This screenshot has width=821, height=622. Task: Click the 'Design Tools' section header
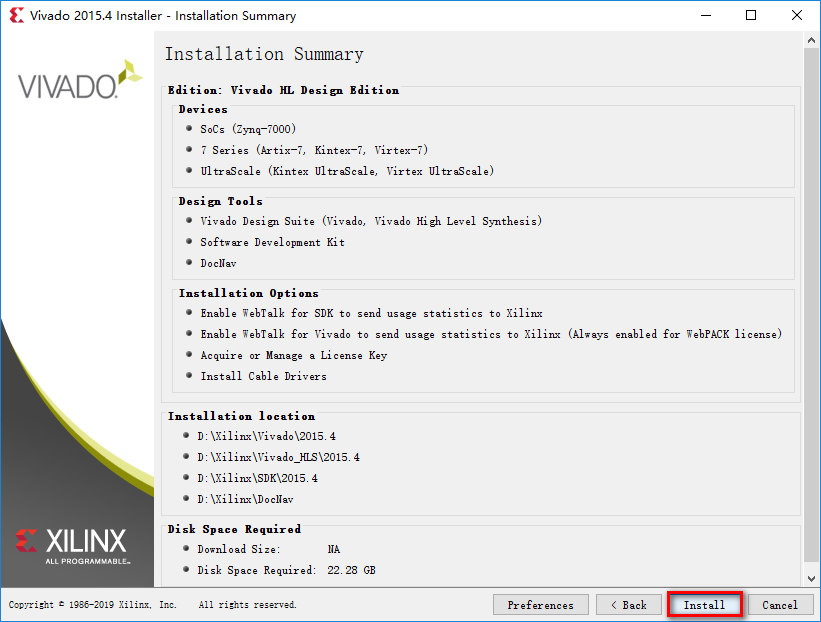pyautogui.click(x=220, y=202)
